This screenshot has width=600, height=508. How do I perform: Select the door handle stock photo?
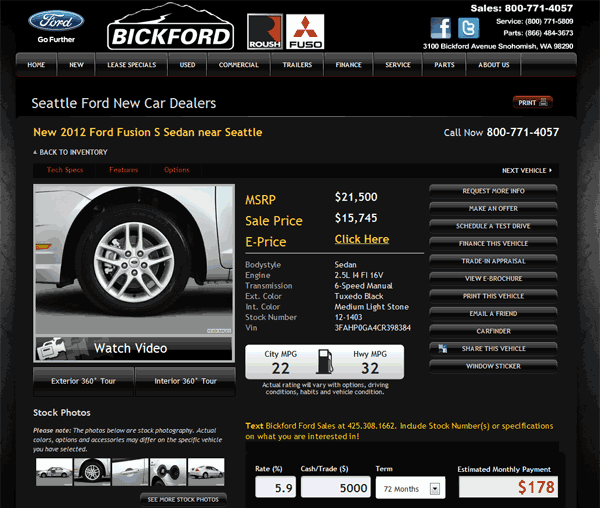pyautogui.click(x=130, y=472)
